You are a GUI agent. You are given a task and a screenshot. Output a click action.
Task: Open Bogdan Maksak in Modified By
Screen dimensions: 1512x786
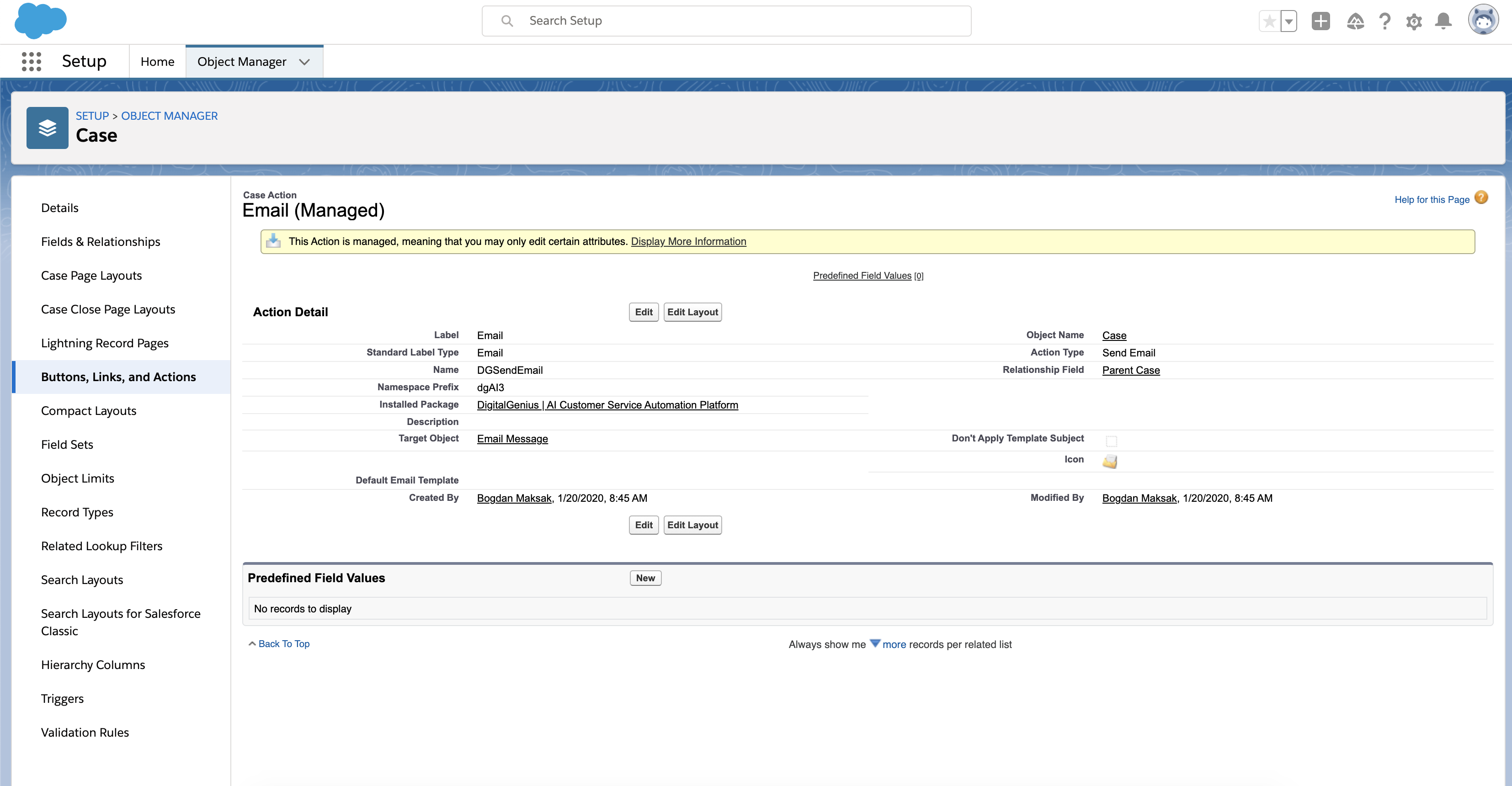1139,499
